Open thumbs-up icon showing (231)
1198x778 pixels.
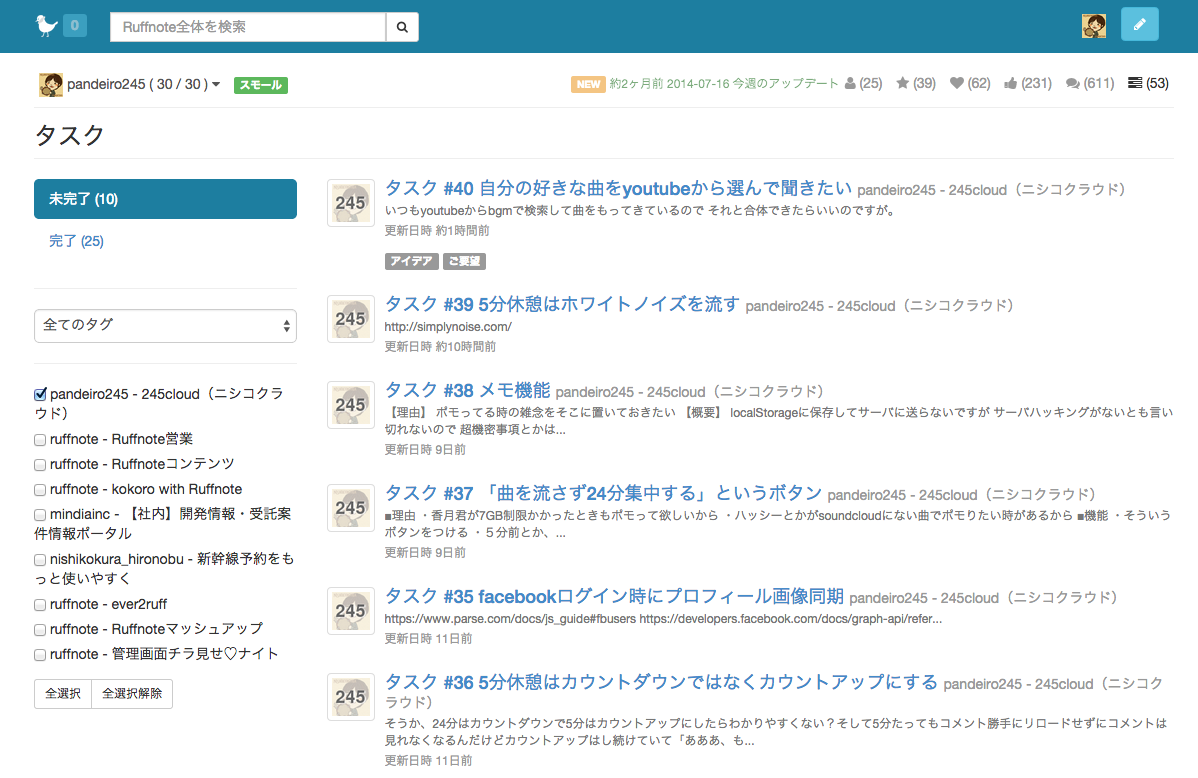[x=1028, y=83]
